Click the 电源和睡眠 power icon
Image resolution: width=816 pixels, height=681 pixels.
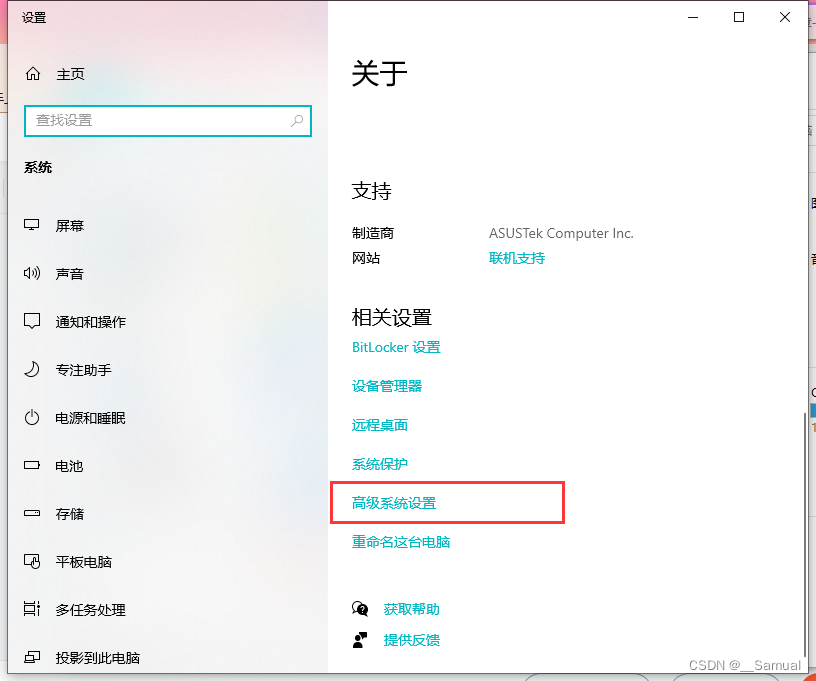32,417
